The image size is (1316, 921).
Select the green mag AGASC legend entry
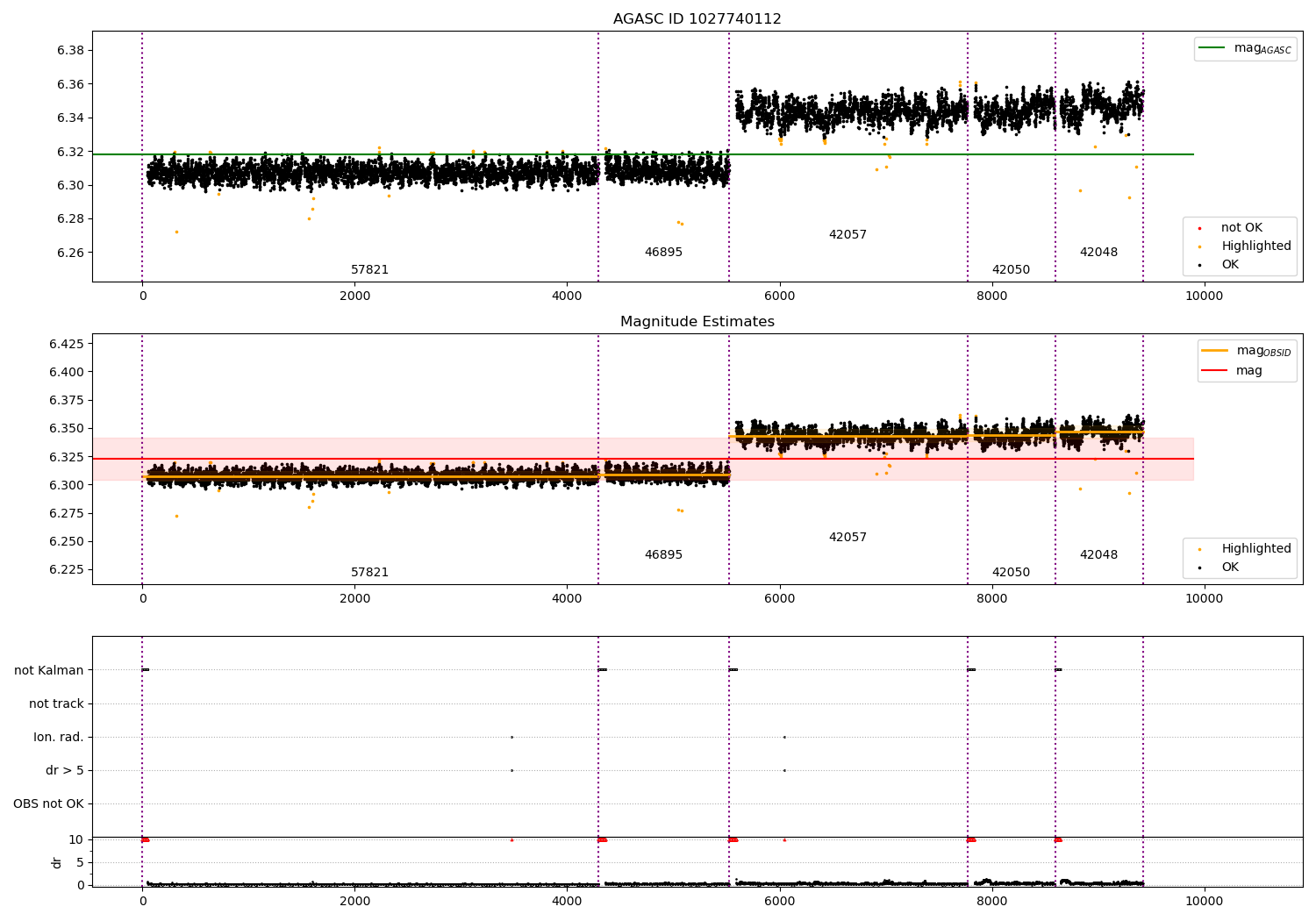point(1245,48)
